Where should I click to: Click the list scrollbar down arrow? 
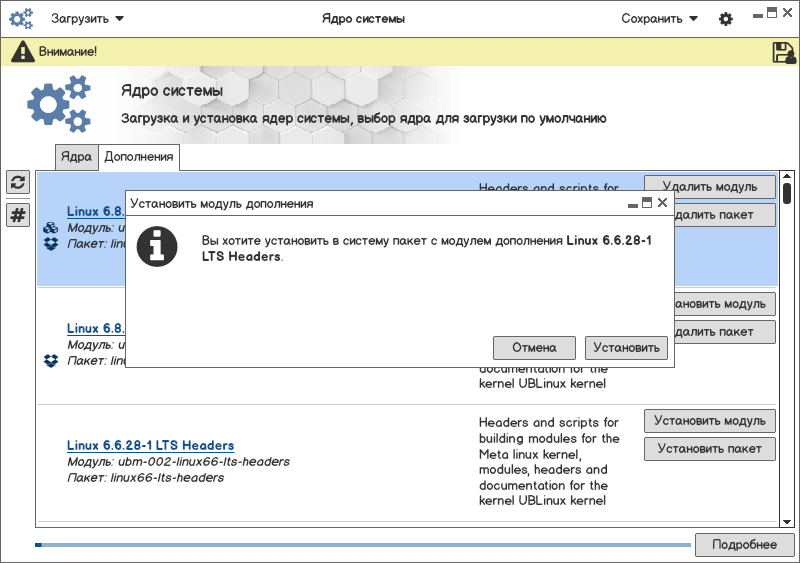(x=787, y=522)
